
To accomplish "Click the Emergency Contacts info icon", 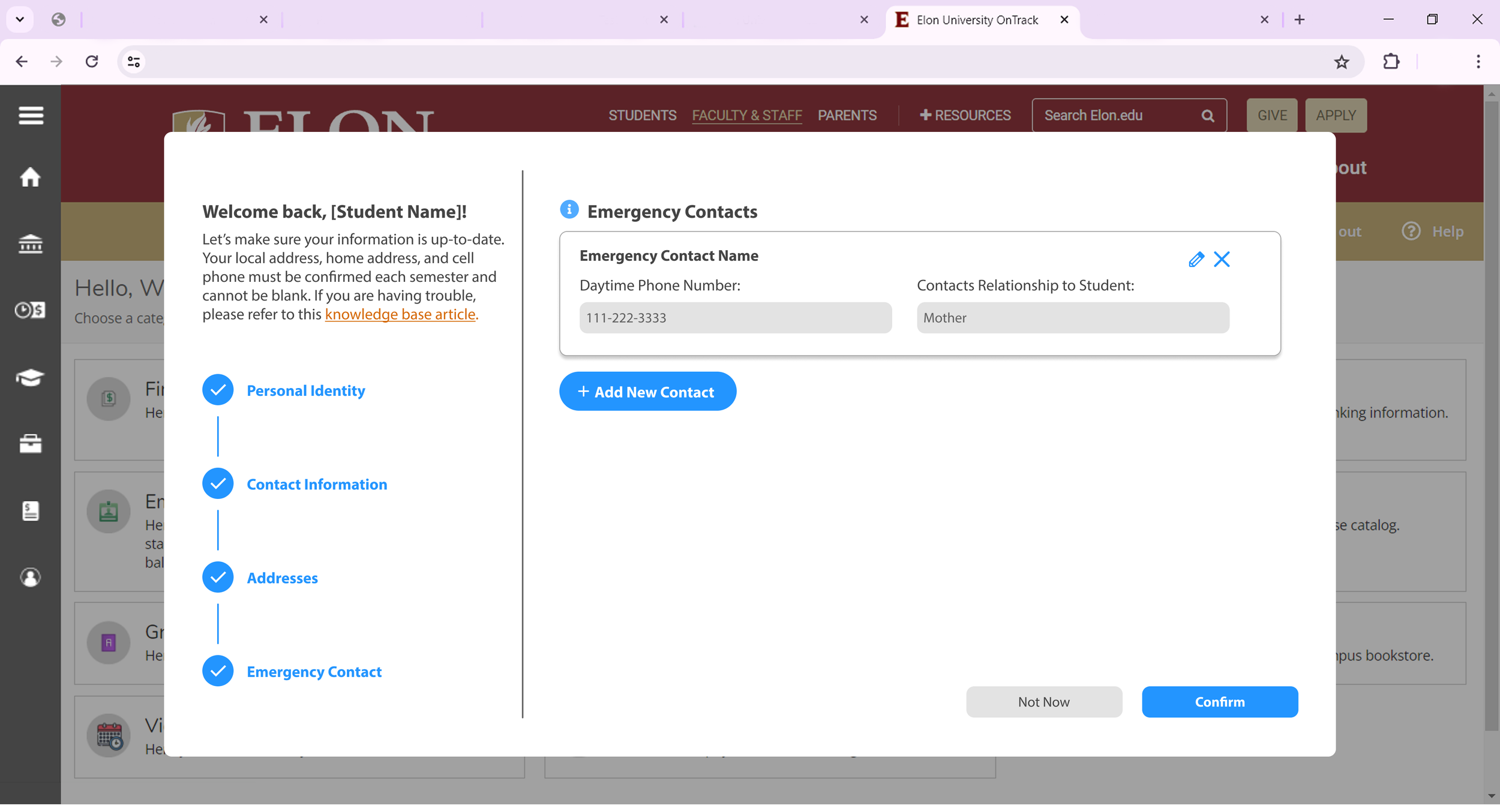I will [x=569, y=210].
